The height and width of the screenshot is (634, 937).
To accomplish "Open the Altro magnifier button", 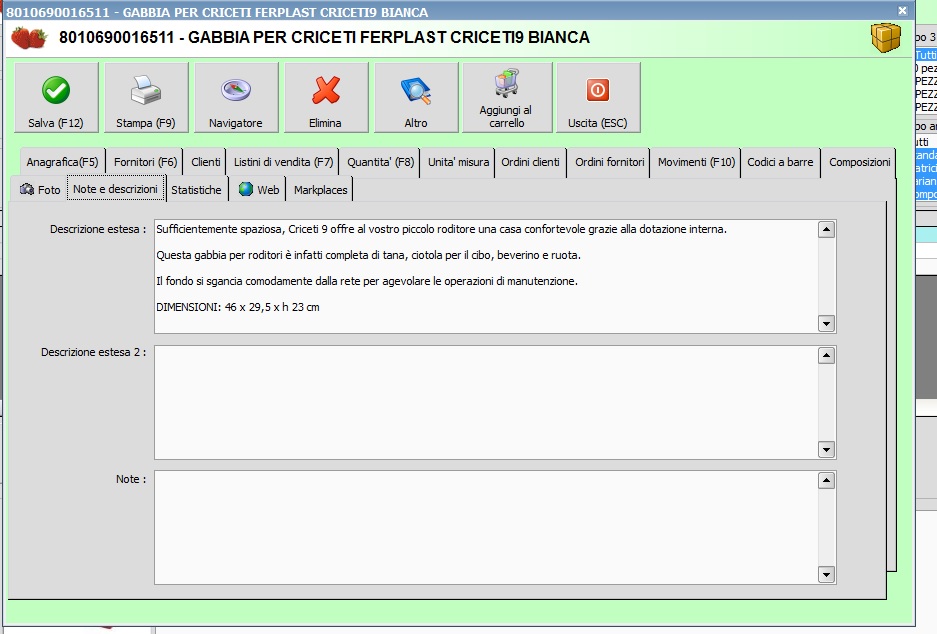I will pyautogui.click(x=416, y=97).
